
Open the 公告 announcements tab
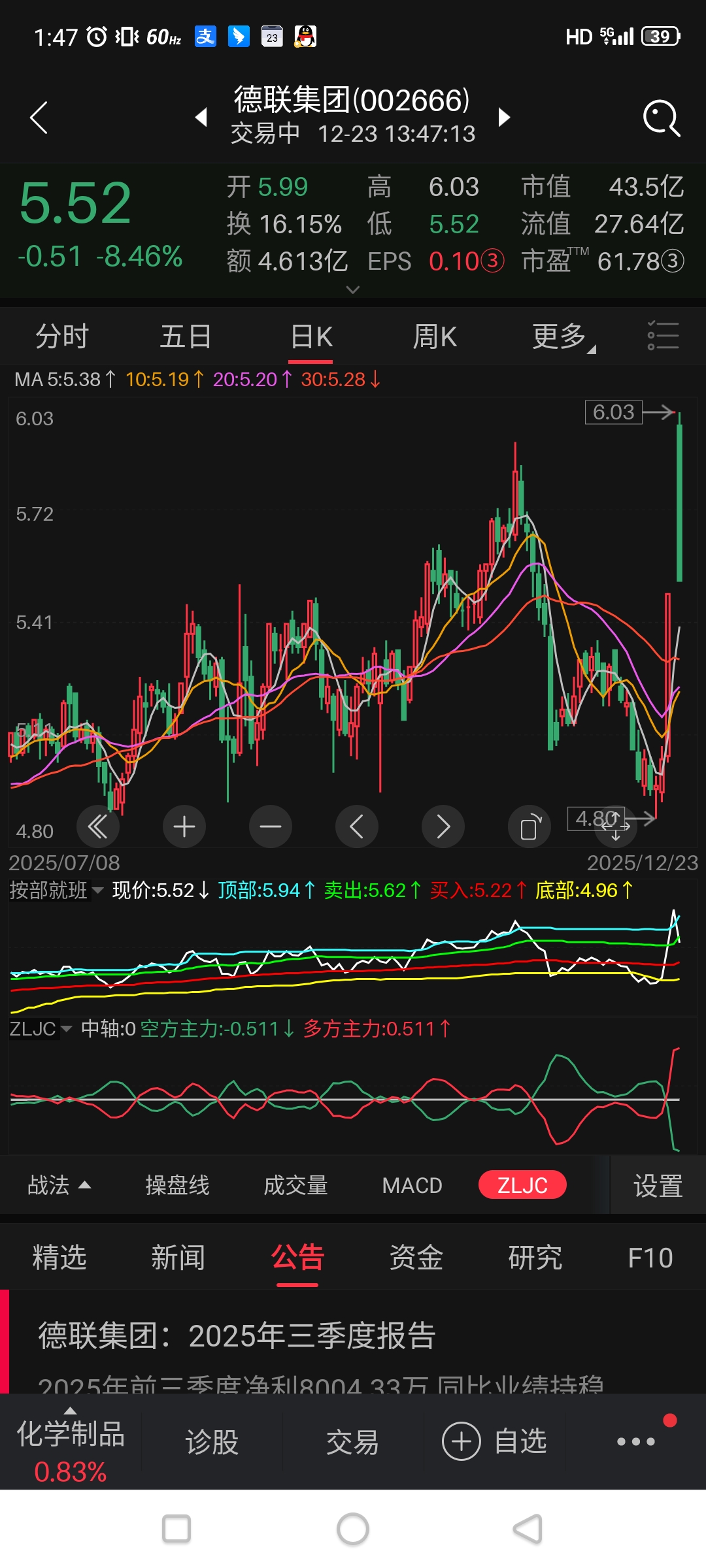point(297,1258)
